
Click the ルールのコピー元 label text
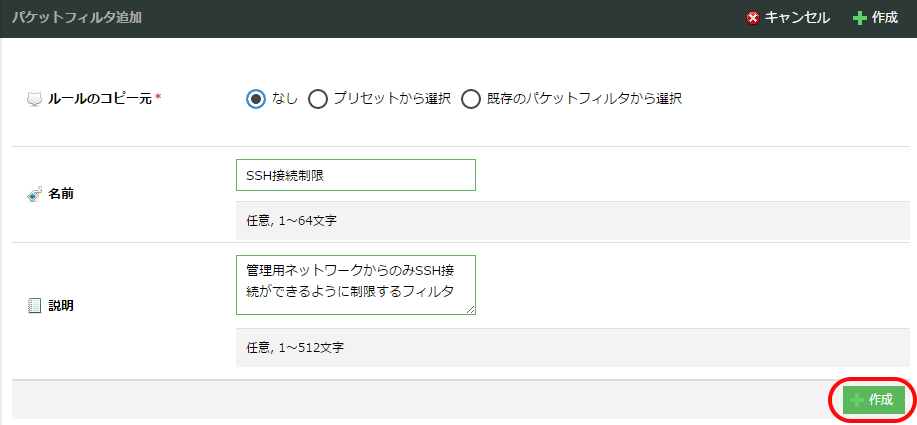(100, 100)
